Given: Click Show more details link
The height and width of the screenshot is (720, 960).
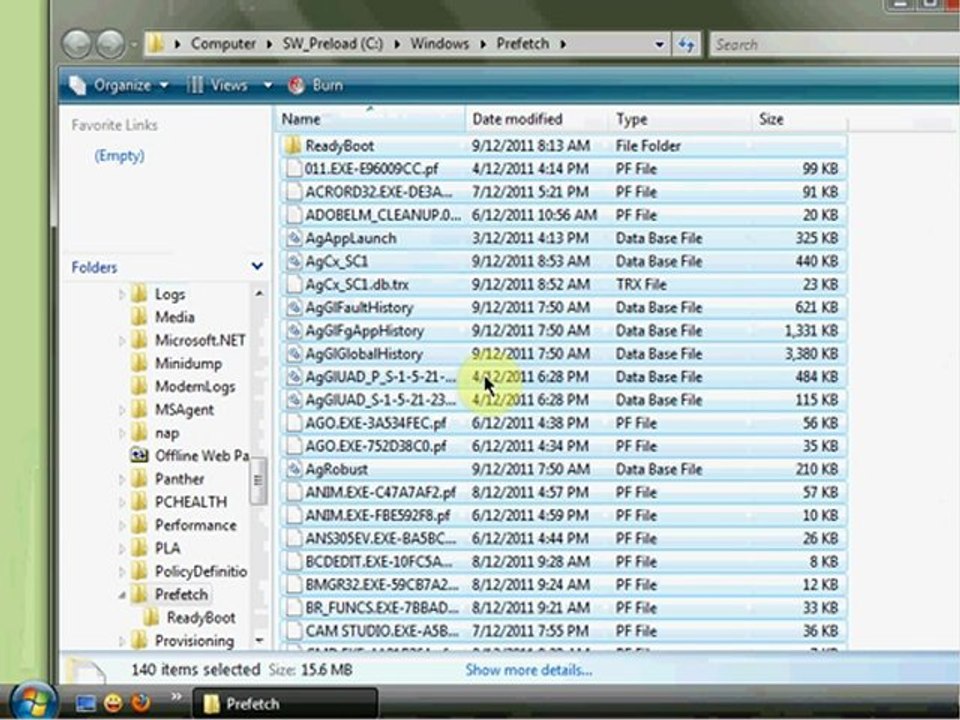Looking at the screenshot, I should (x=528, y=670).
